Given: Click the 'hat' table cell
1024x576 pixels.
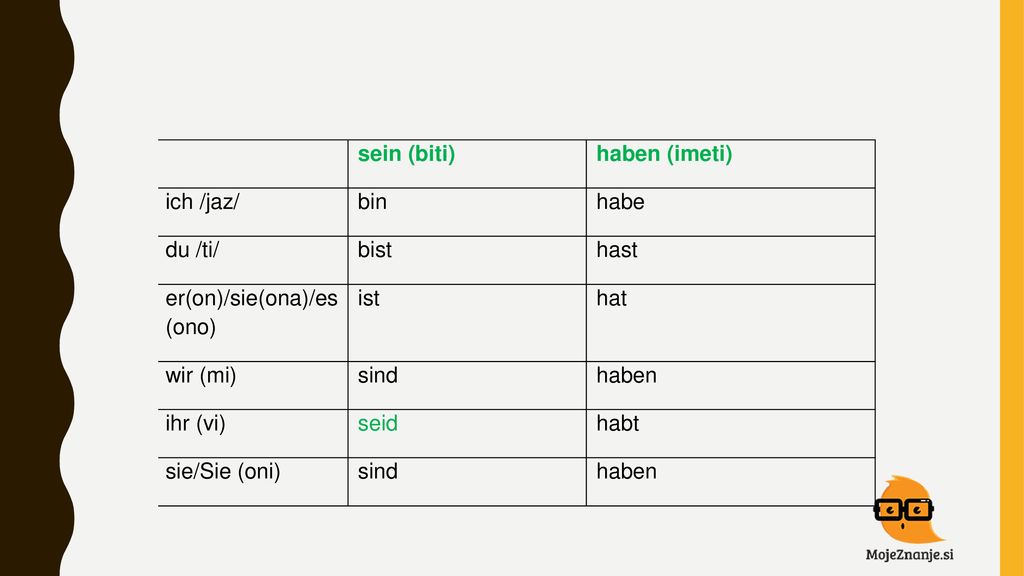Looking at the screenshot, I should pos(731,323).
